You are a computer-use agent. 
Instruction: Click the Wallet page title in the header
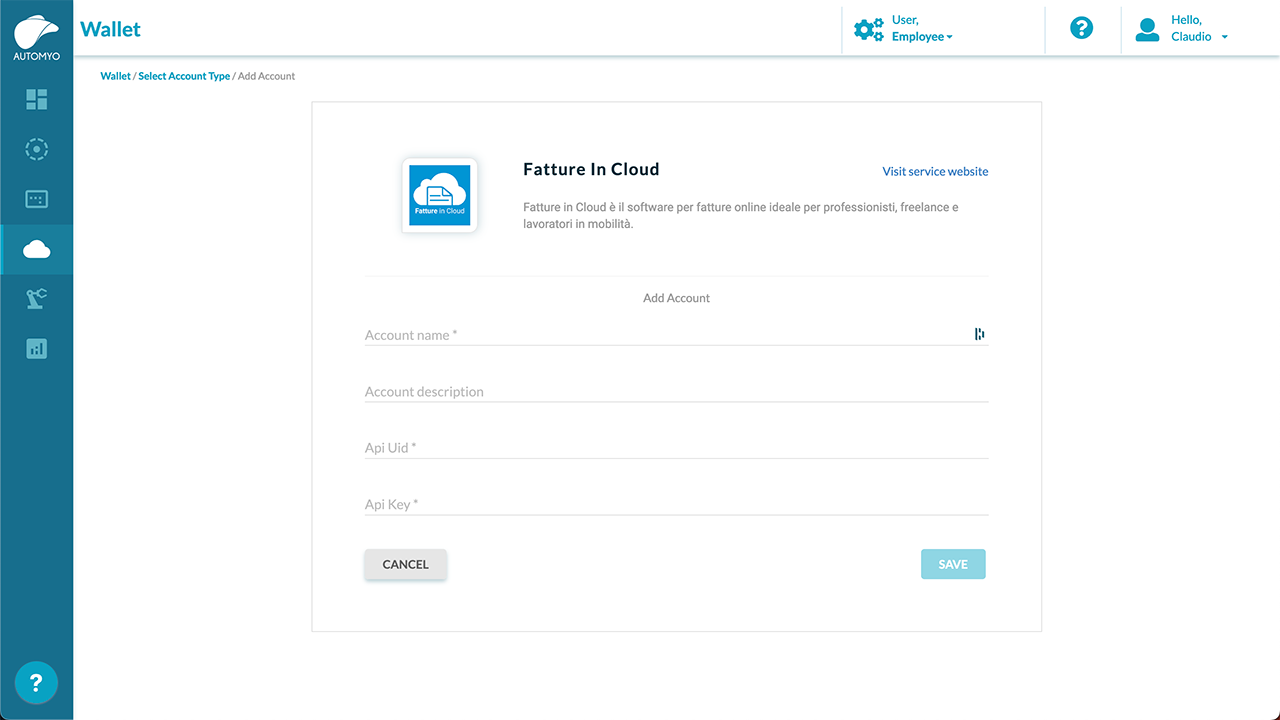coord(110,29)
